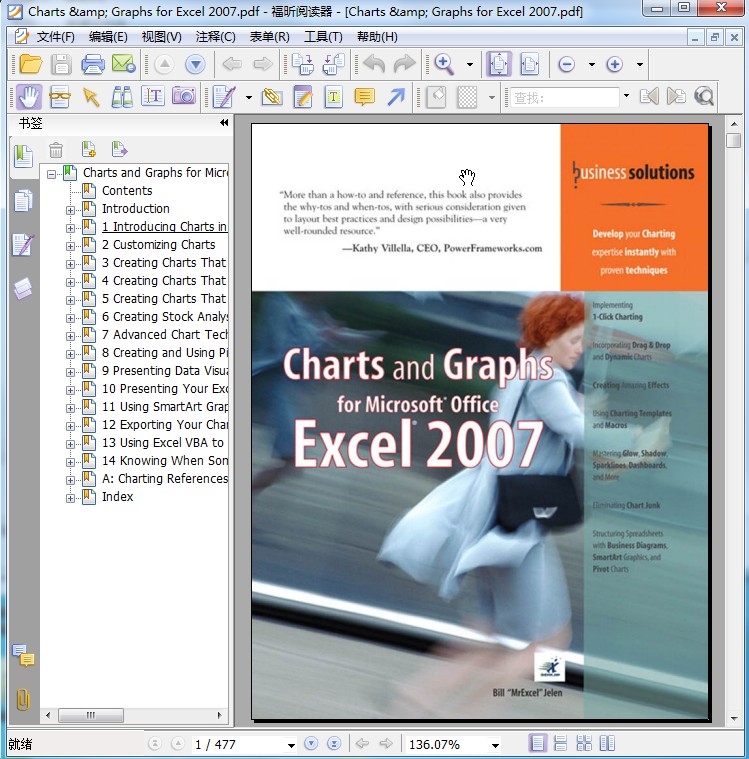Click the Print icon in toolbar
The height and width of the screenshot is (759, 749).
coord(92,65)
